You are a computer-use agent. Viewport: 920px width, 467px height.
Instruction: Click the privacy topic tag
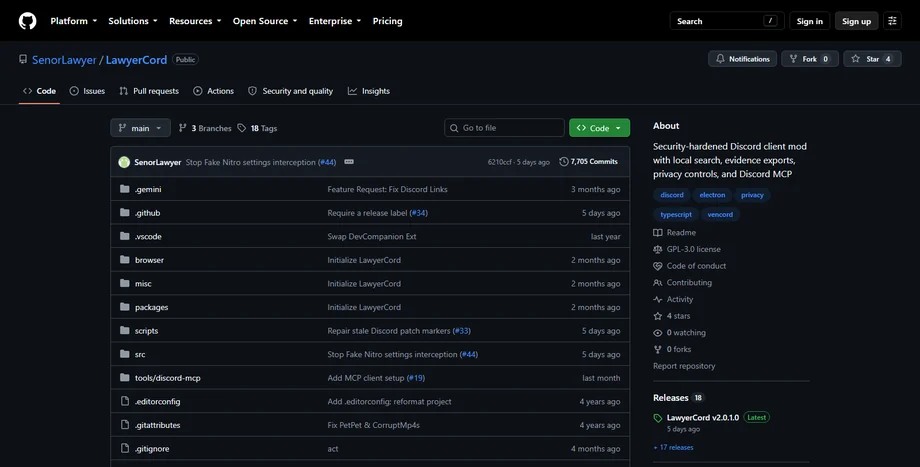pyautogui.click(x=752, y=195)
